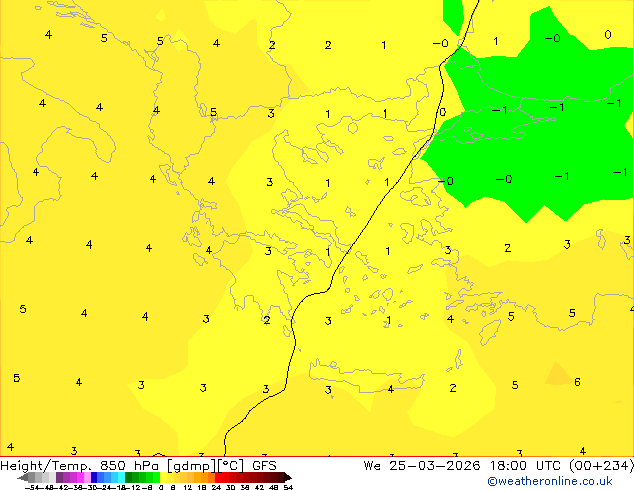Pick the bright red swatch in the legend
This screenshot has height=490, width=634.
tap(218, 477)
